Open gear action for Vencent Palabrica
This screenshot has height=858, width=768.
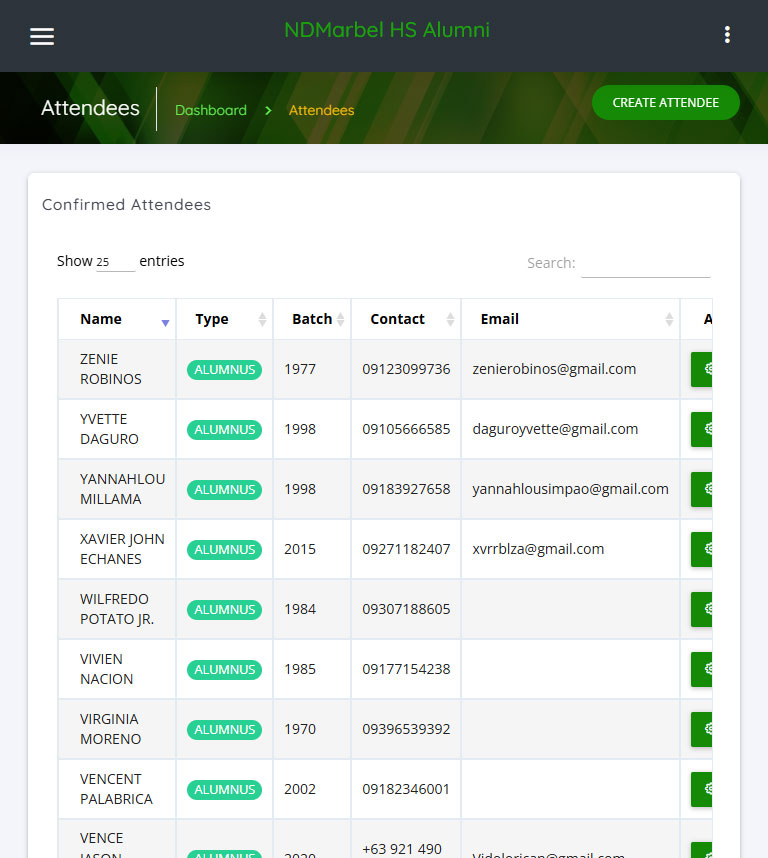tap(702, 789)
